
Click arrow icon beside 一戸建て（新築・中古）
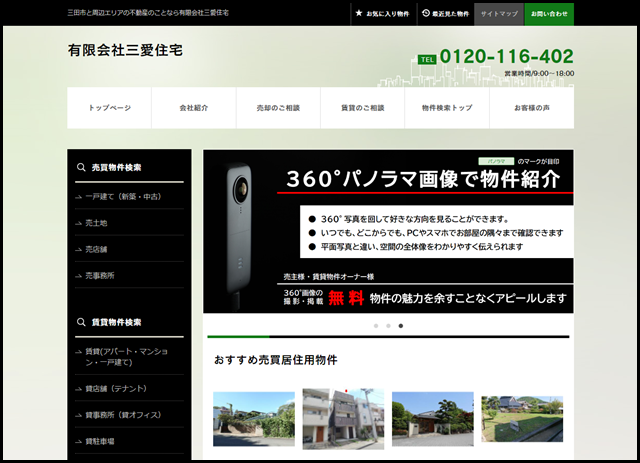tap(79, 197)
